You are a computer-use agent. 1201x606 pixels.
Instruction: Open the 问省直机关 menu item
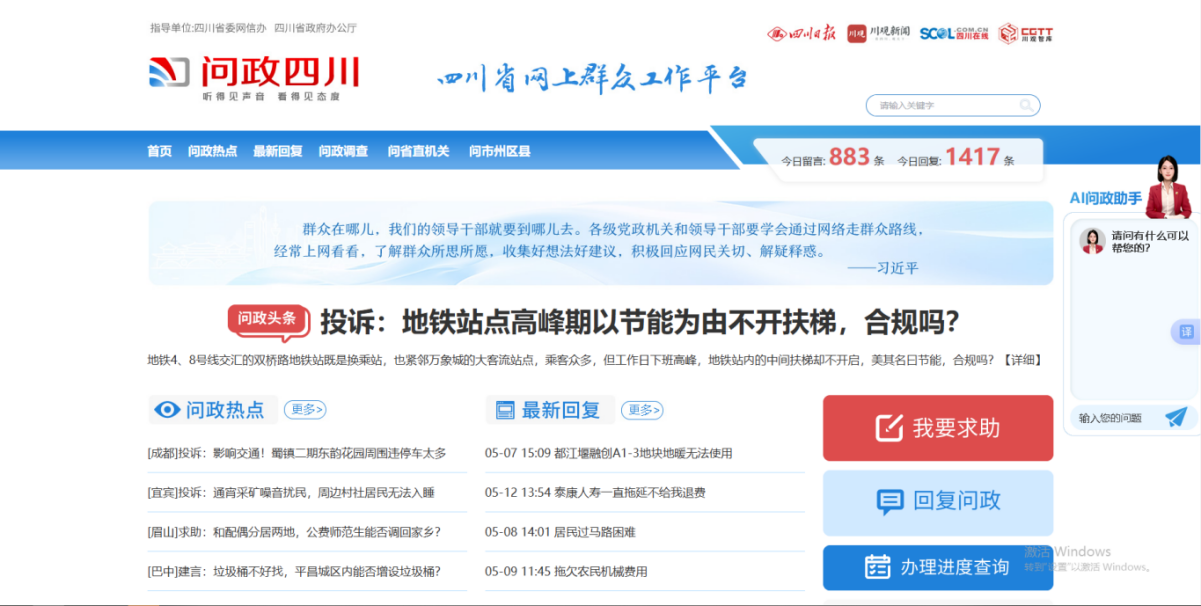pos(418,151)
